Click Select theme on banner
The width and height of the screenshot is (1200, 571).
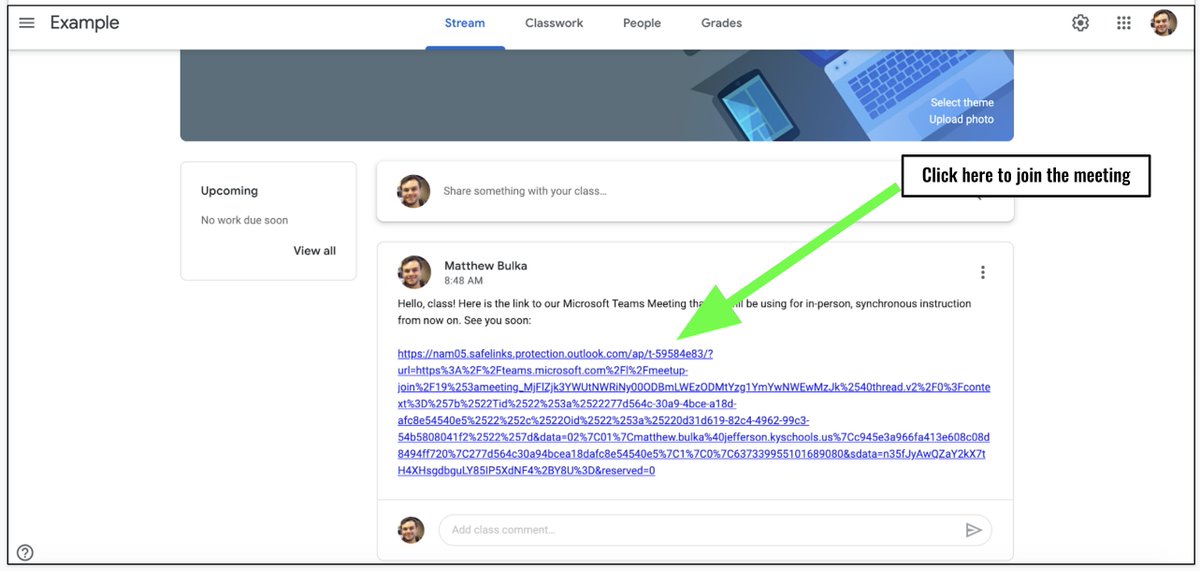tap(962, 102)
